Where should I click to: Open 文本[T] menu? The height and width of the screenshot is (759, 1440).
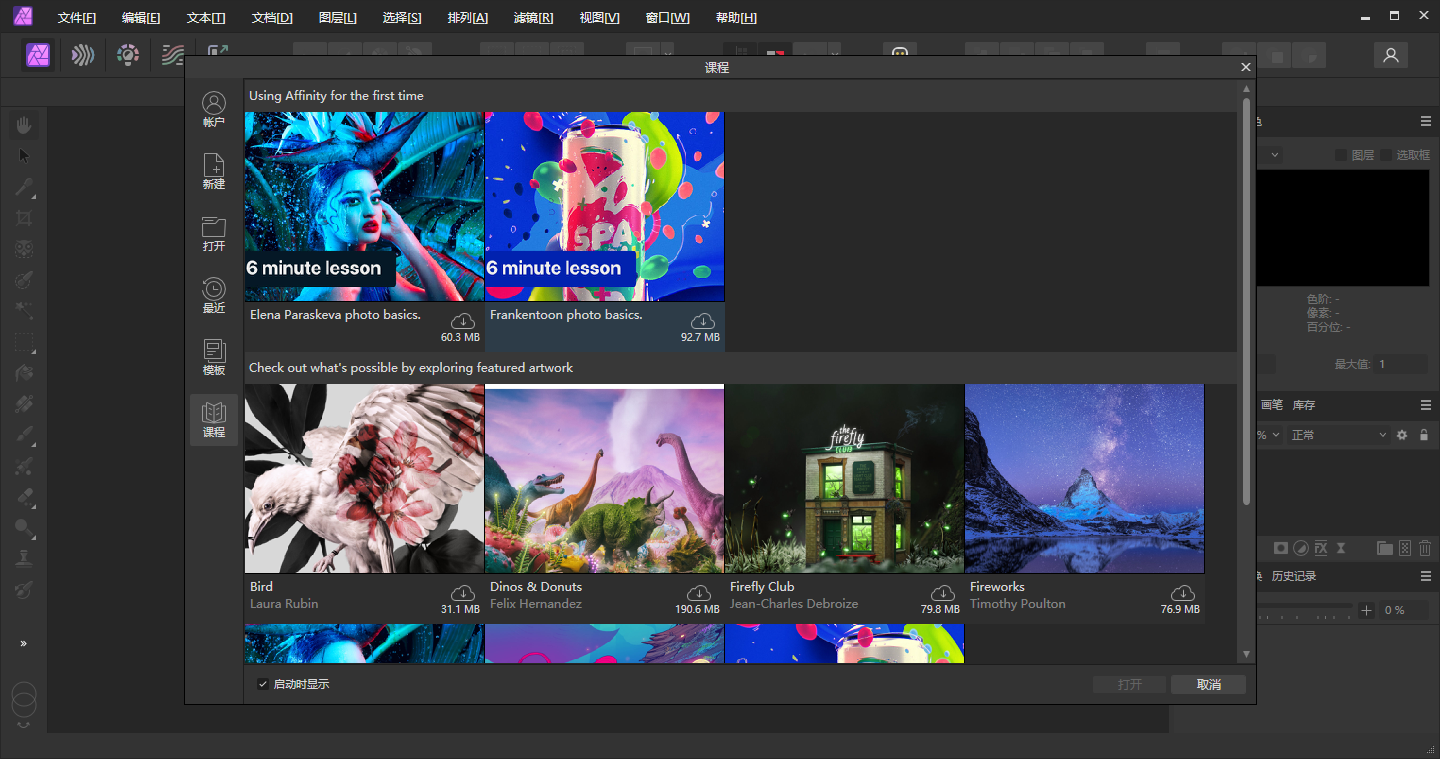(x=206, y=18)
